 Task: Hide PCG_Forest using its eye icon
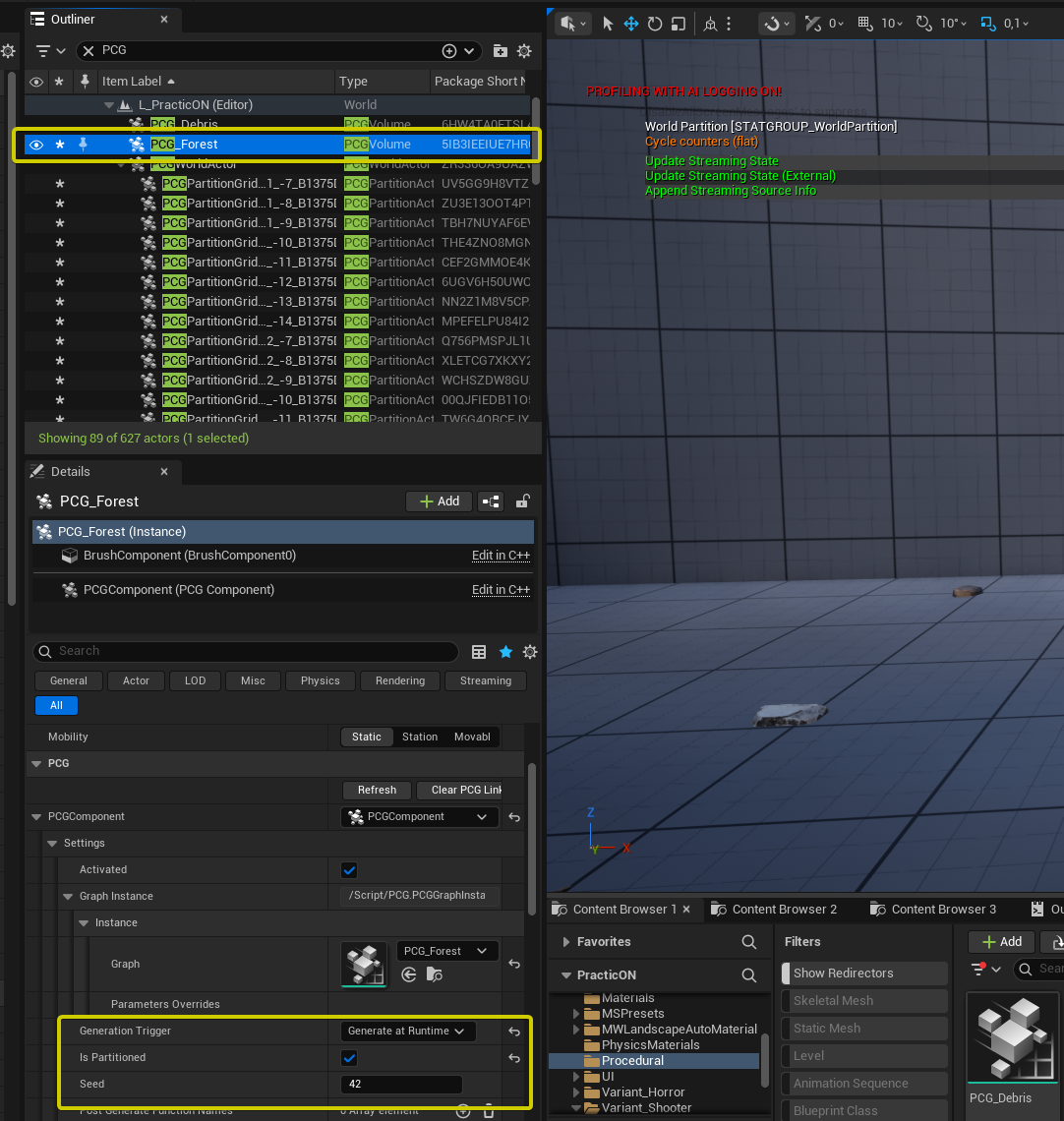36,145
